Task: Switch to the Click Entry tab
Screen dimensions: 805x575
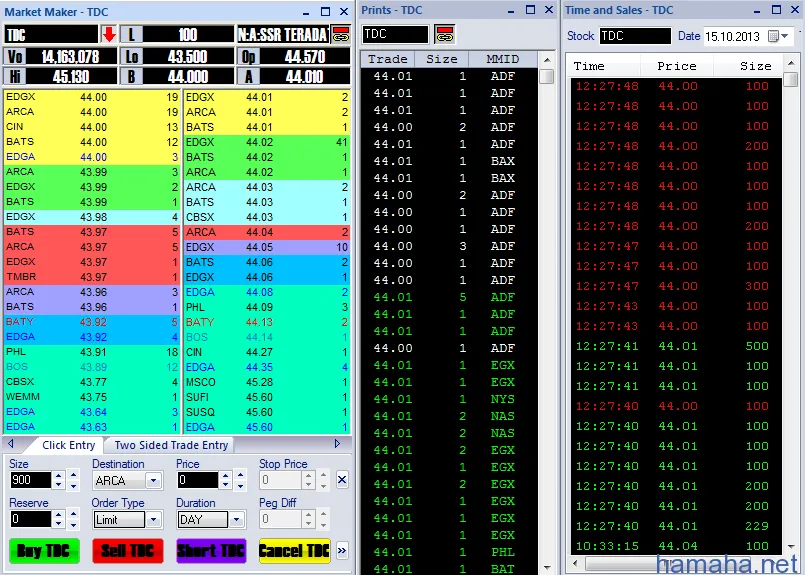Action: [68, 445]
